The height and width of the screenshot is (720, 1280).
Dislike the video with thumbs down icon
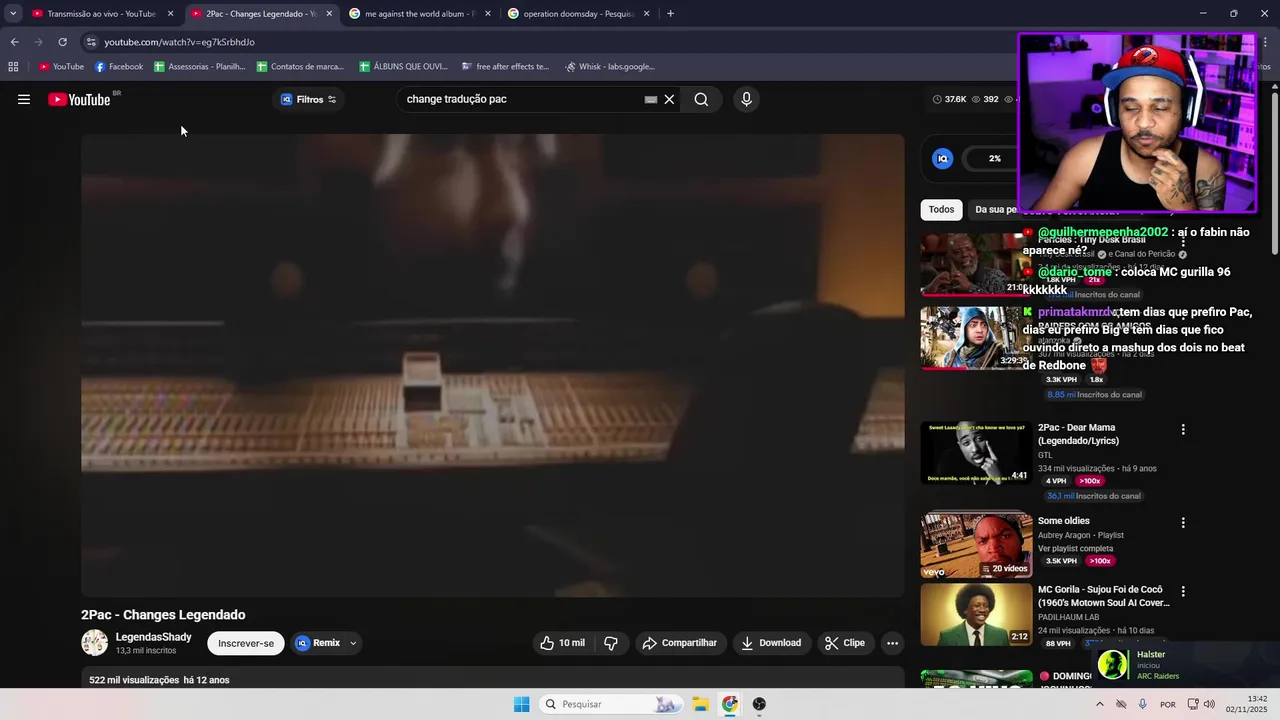click(x=611, y=643)
